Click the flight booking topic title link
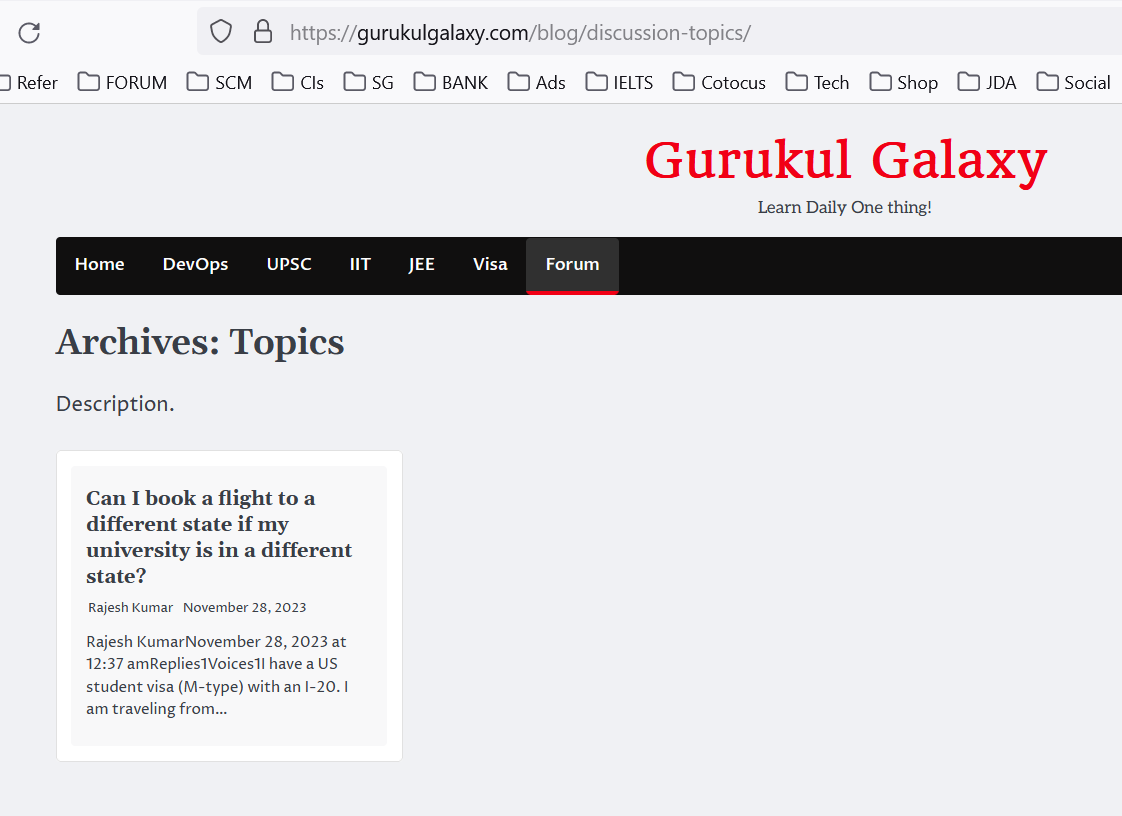 pyautogui.click(x=219, y=536)
